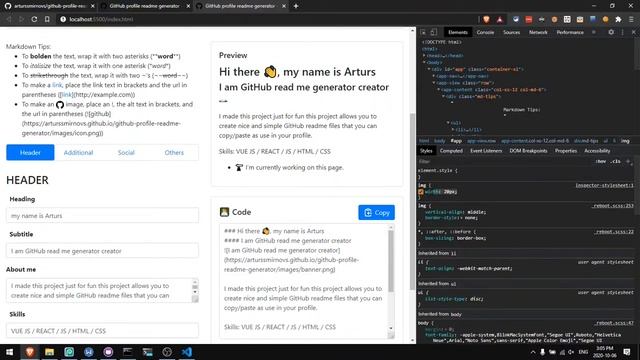Open the DevTools three-dot customize menu
This screenshot has width=640, height=360.
622,32
